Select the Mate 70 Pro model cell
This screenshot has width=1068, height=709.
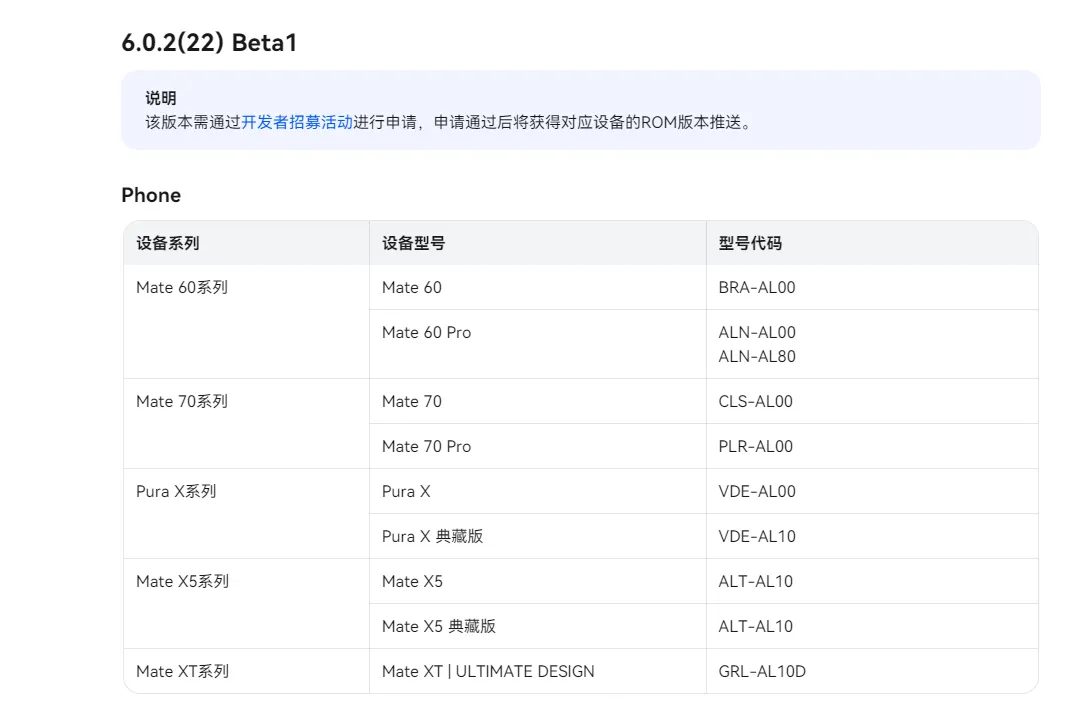pos(538,446)
